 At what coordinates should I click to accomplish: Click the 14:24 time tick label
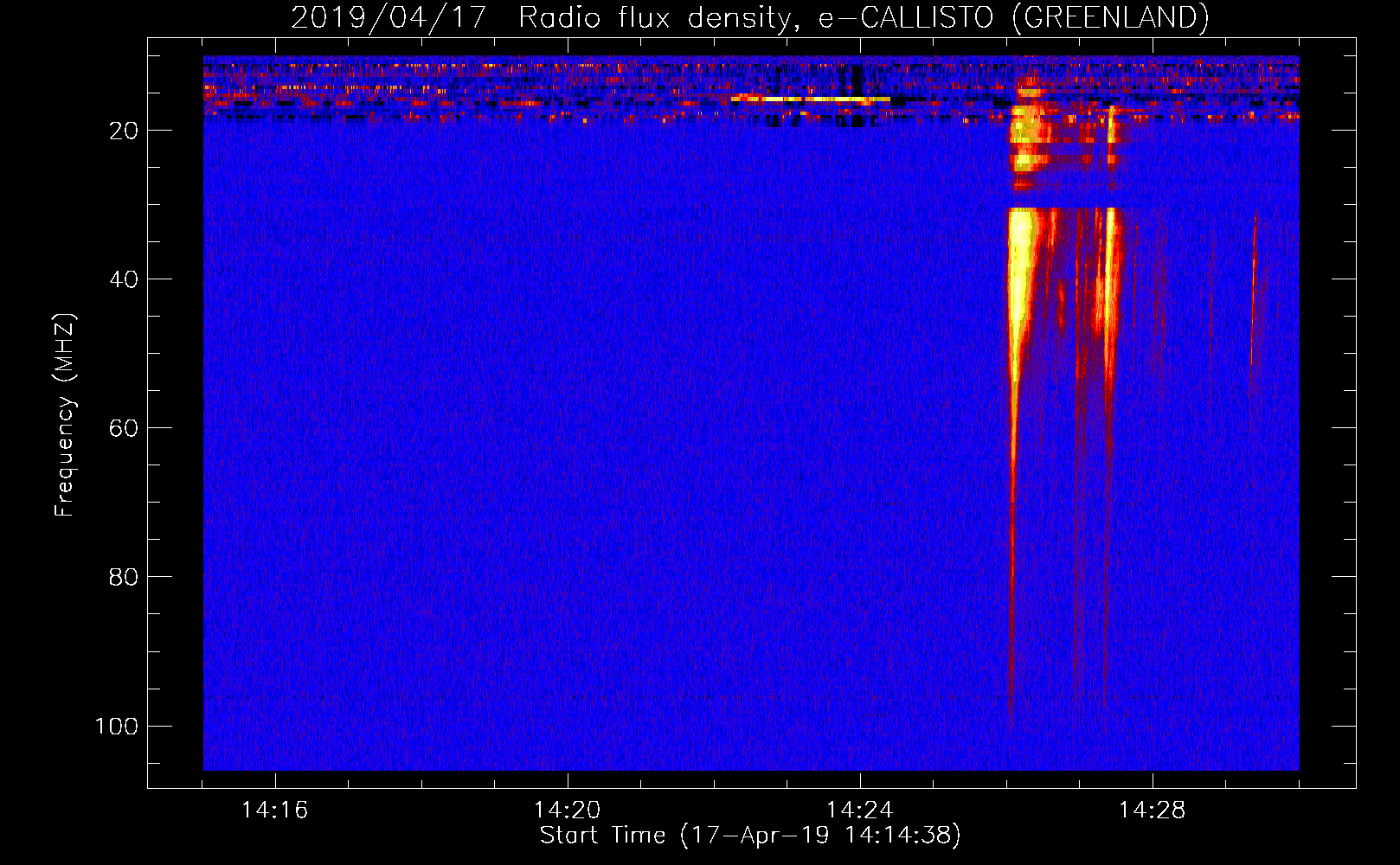pos(859,811)
